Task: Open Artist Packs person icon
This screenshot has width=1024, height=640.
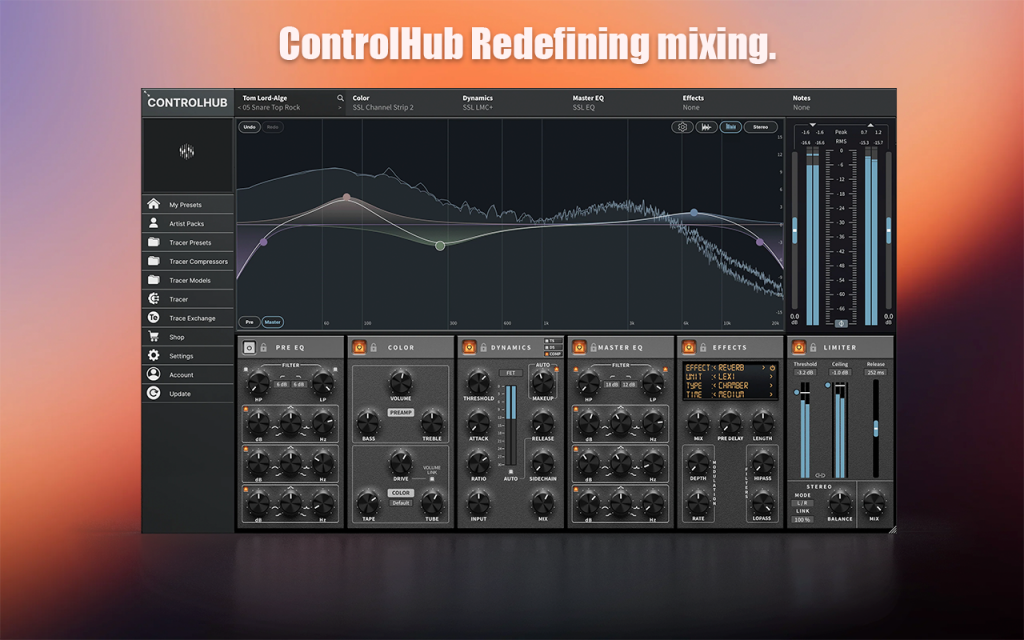Action: (x=153, y=223)
